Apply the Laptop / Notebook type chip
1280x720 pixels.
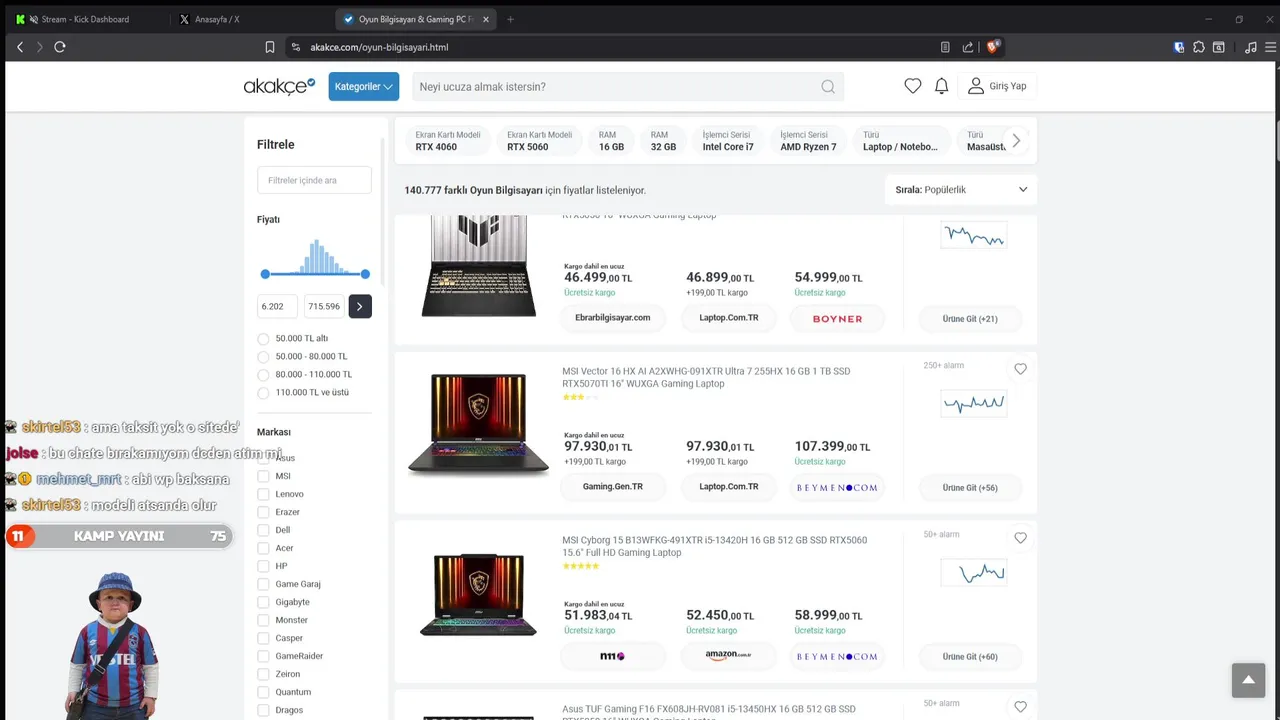coord(901,141)
